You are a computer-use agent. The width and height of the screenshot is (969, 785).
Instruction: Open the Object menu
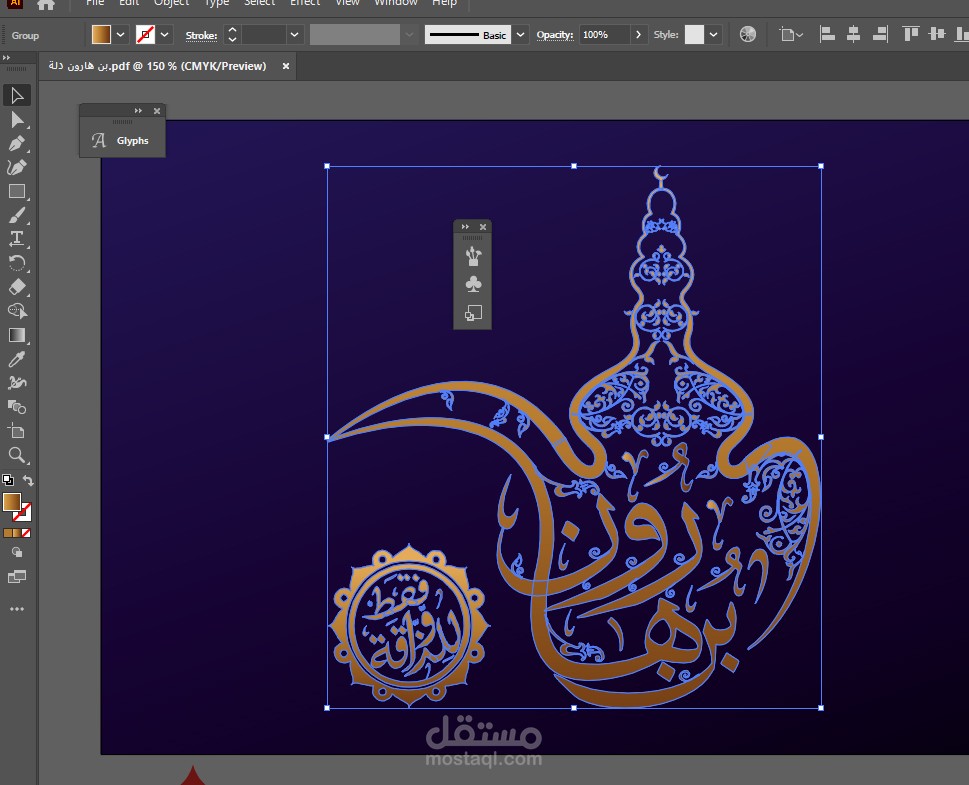pyautogui.click(x=171, y=3)
